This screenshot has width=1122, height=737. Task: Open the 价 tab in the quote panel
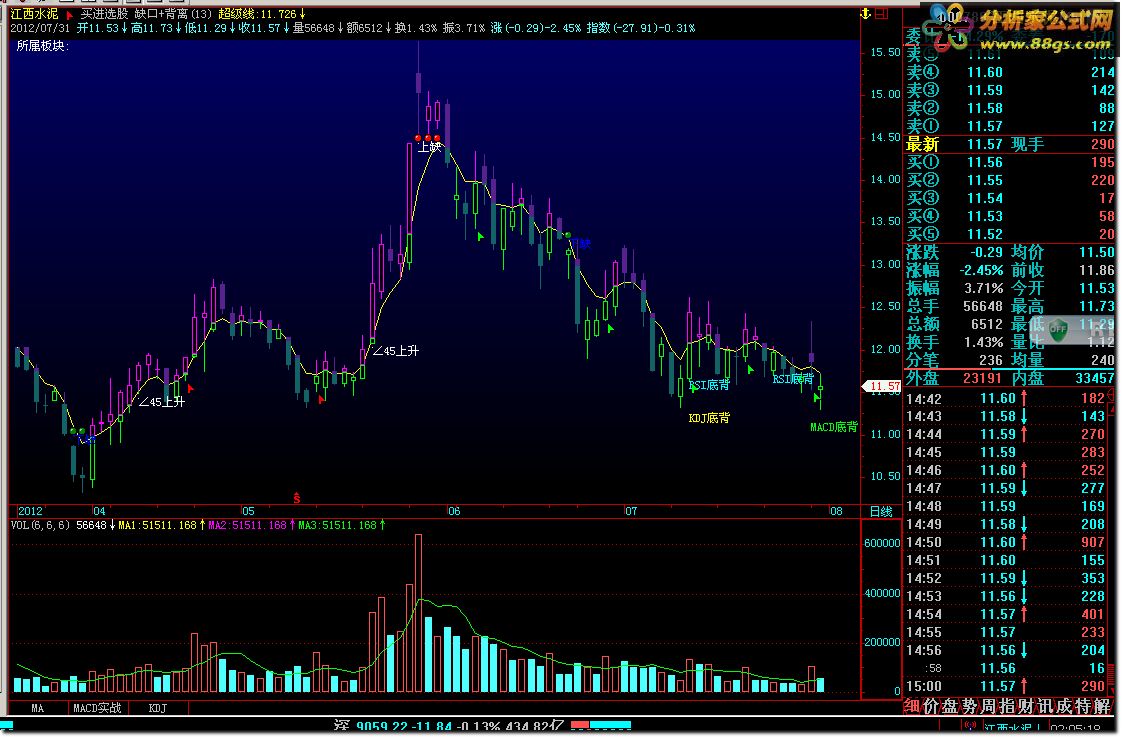tap(930, 706)
